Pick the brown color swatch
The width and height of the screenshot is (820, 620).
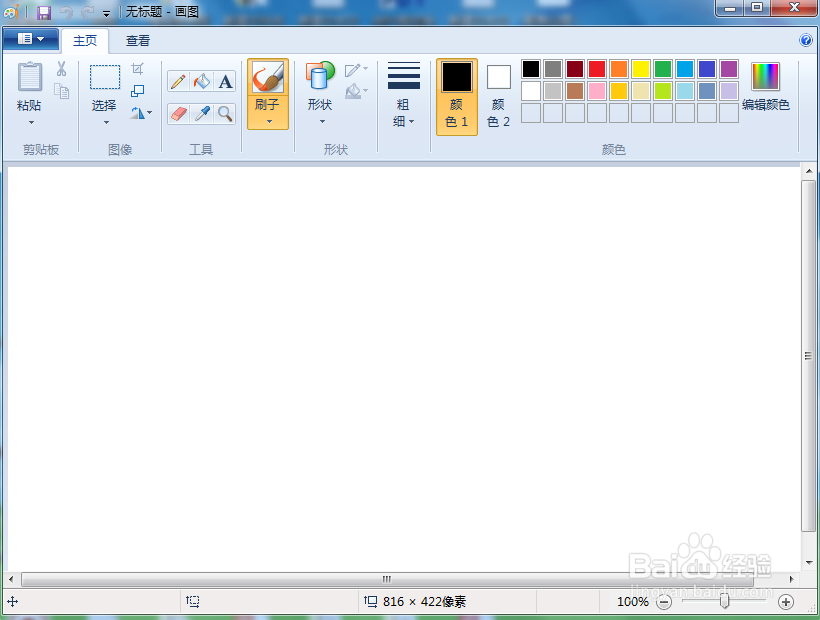pyautogui.click(x=575, y=91)
